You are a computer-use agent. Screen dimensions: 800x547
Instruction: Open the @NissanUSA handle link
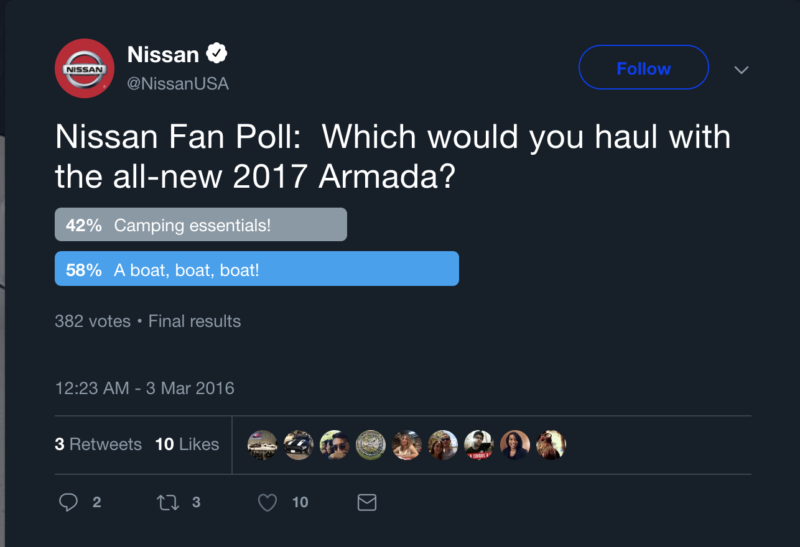(178, 84)
